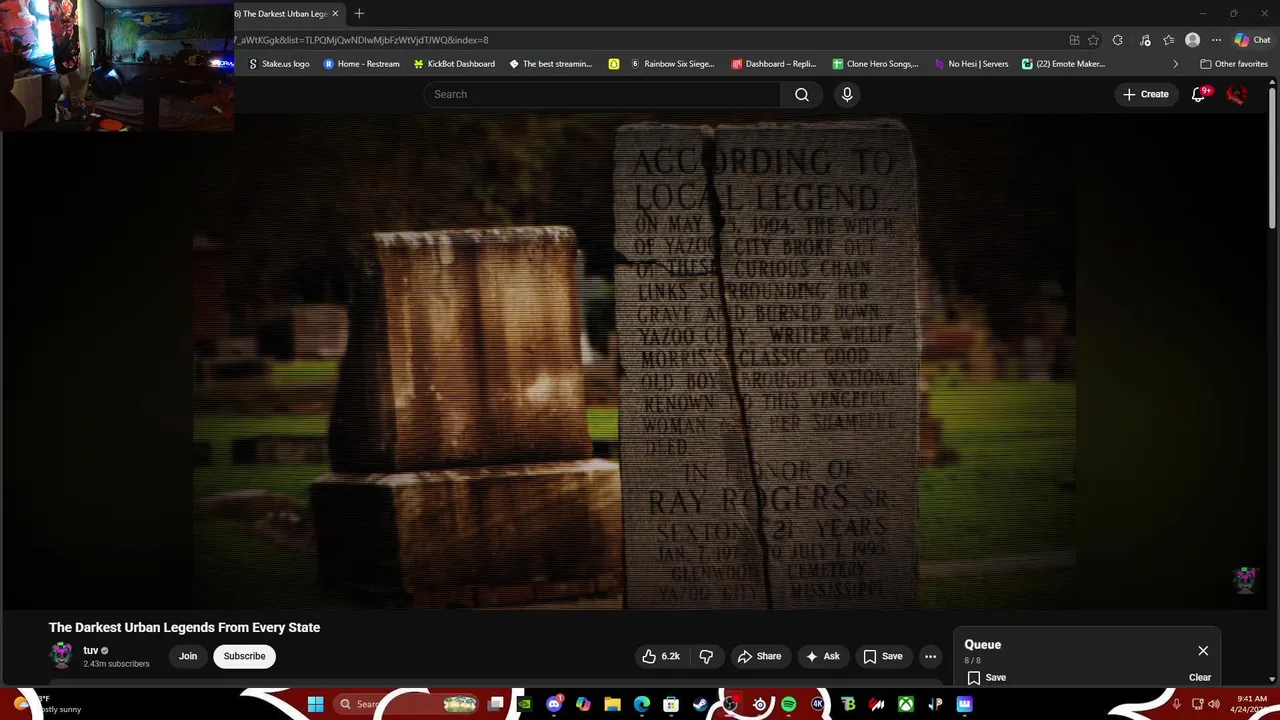Open SteelSeries app from taskbar
The image size is (1280, 720).
tap(760, 704)
